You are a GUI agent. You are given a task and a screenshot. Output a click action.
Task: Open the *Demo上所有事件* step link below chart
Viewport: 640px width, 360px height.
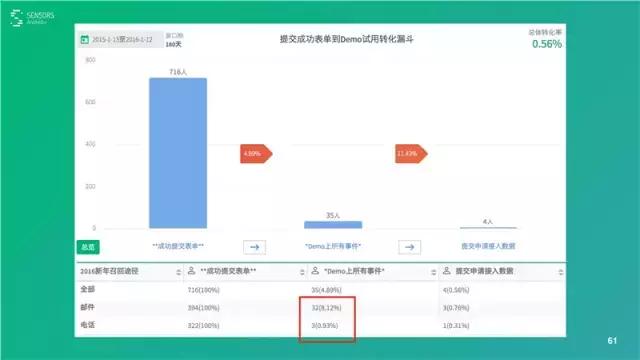click(333, 246)
